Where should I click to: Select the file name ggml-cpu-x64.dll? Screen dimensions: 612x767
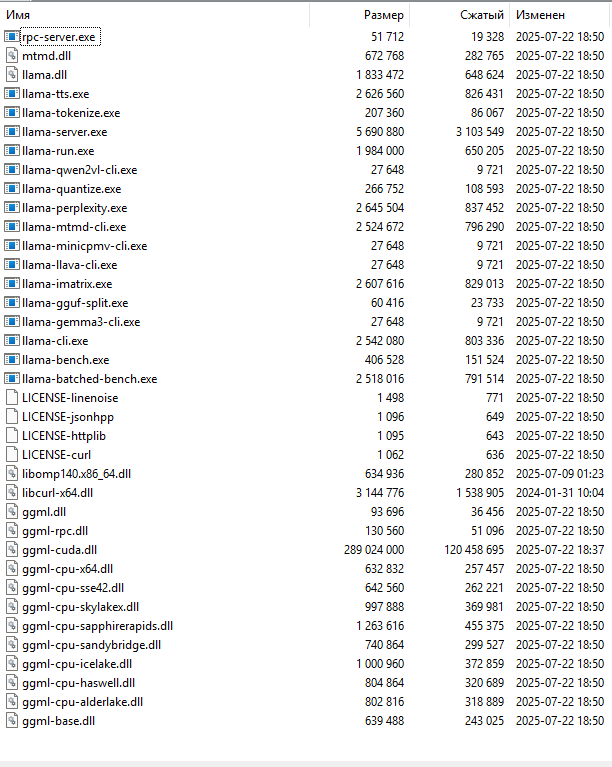(68, 569)
